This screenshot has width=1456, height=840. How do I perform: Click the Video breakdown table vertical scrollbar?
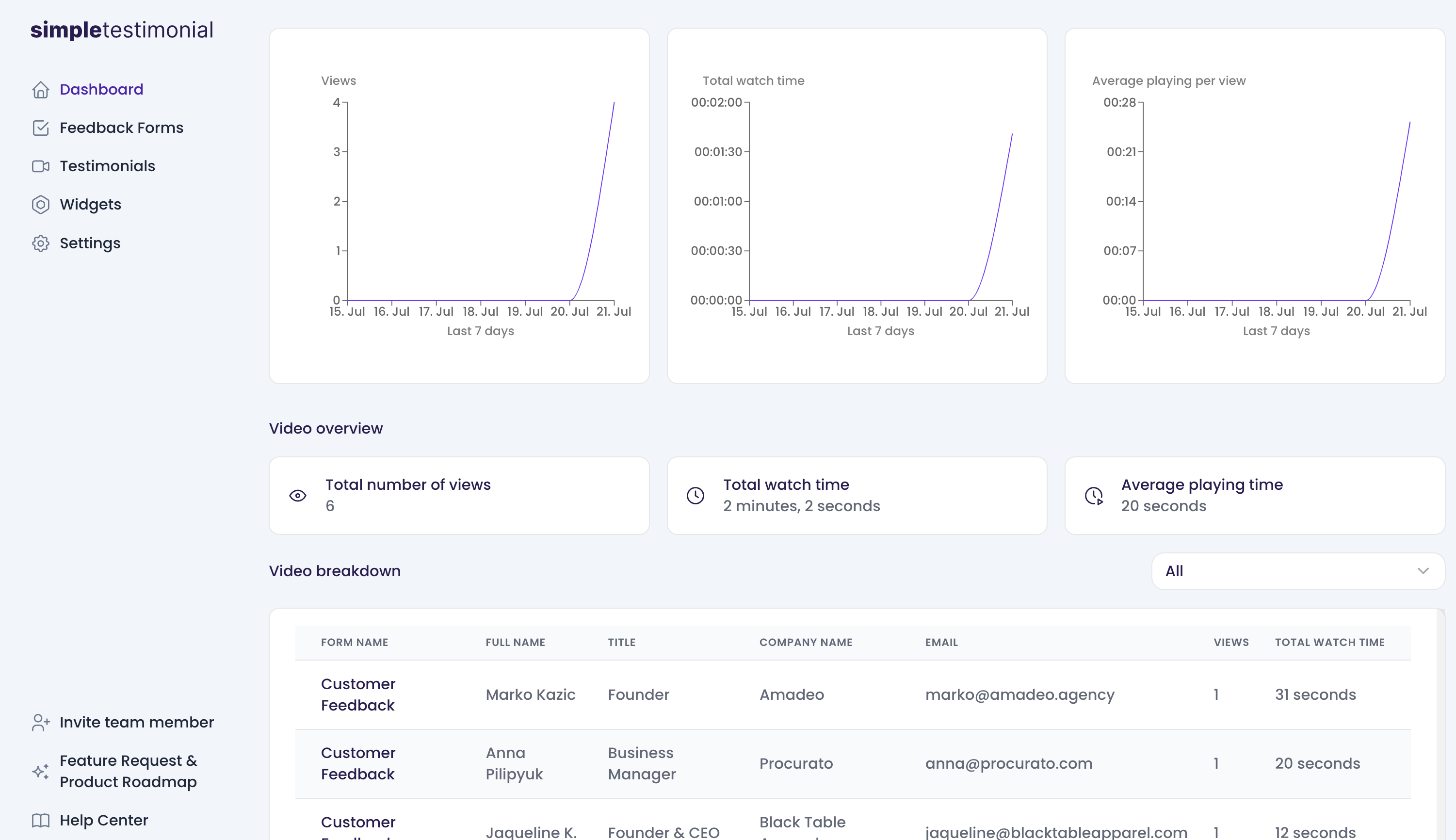[x=1440, y=721]
